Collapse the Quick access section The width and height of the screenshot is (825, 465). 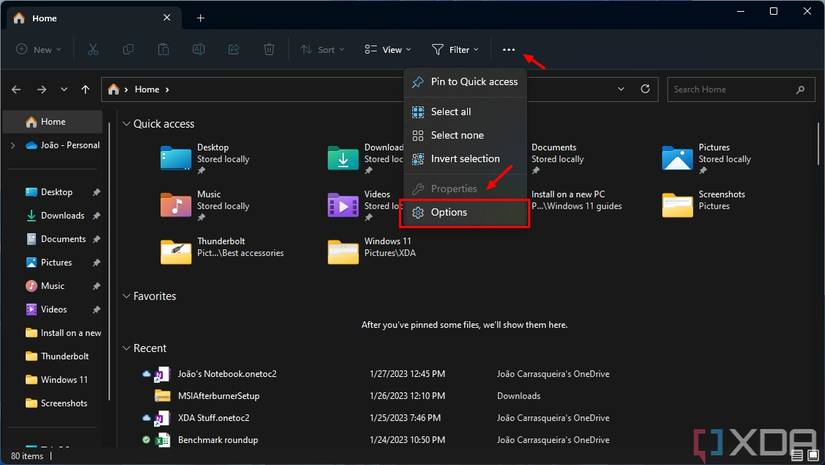coord(126,124)
